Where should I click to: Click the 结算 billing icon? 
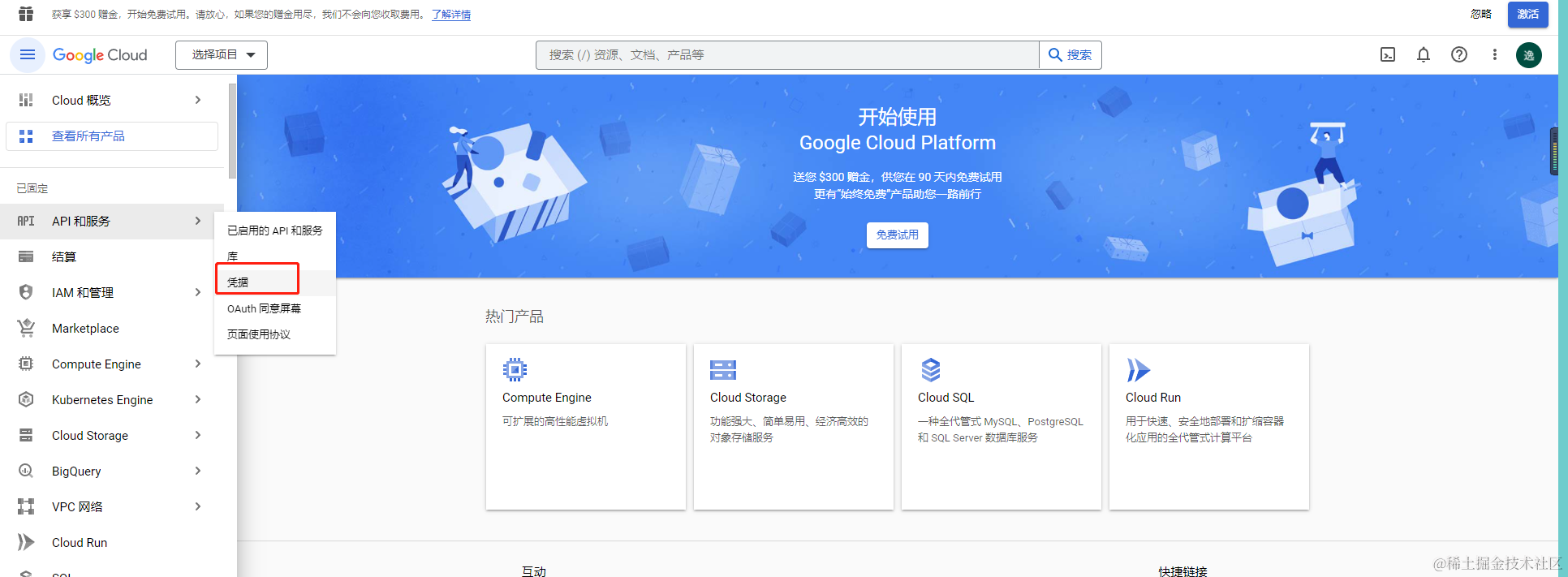tap(26, 256)
